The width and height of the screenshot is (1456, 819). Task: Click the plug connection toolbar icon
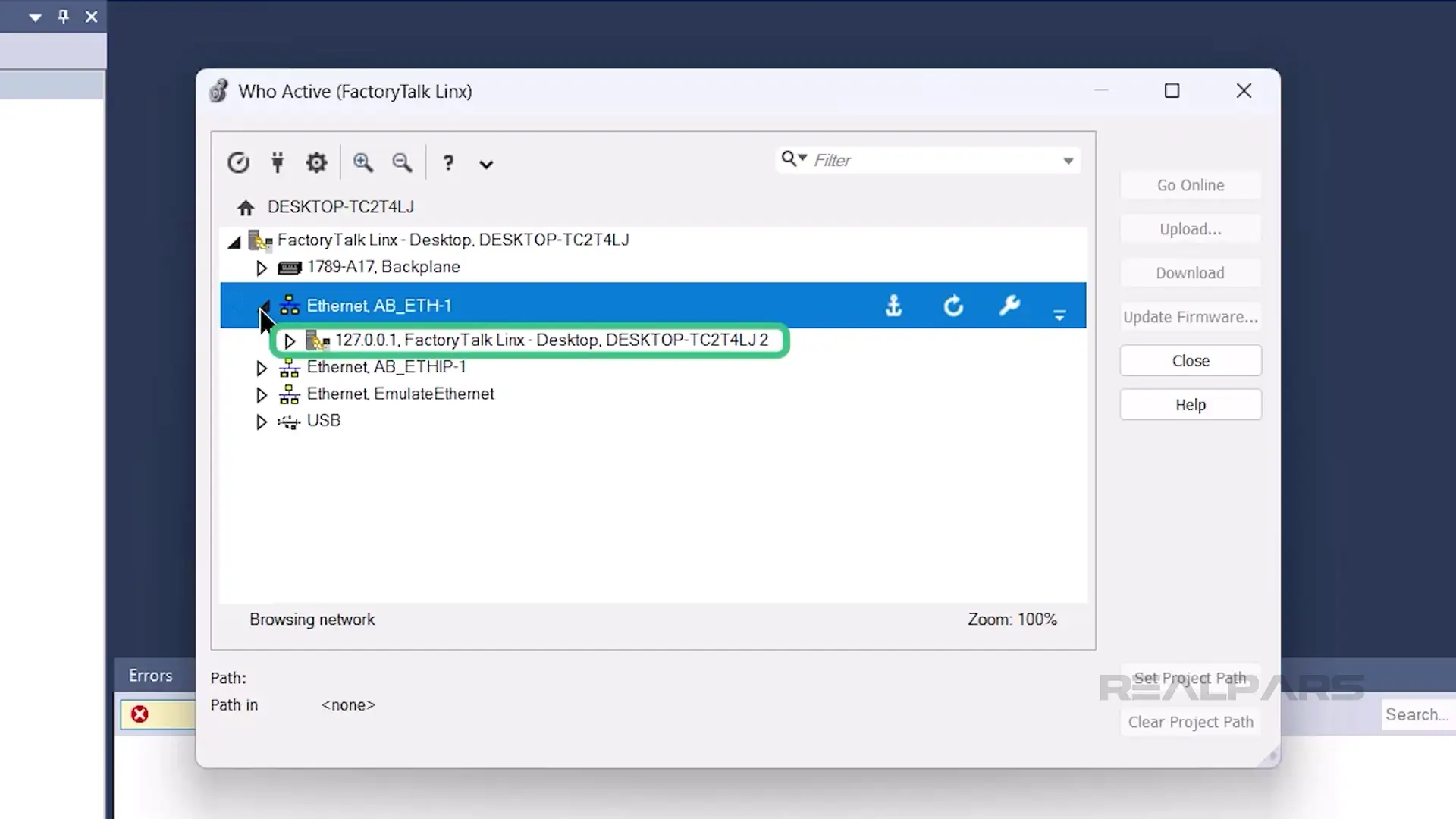(278, 162)
